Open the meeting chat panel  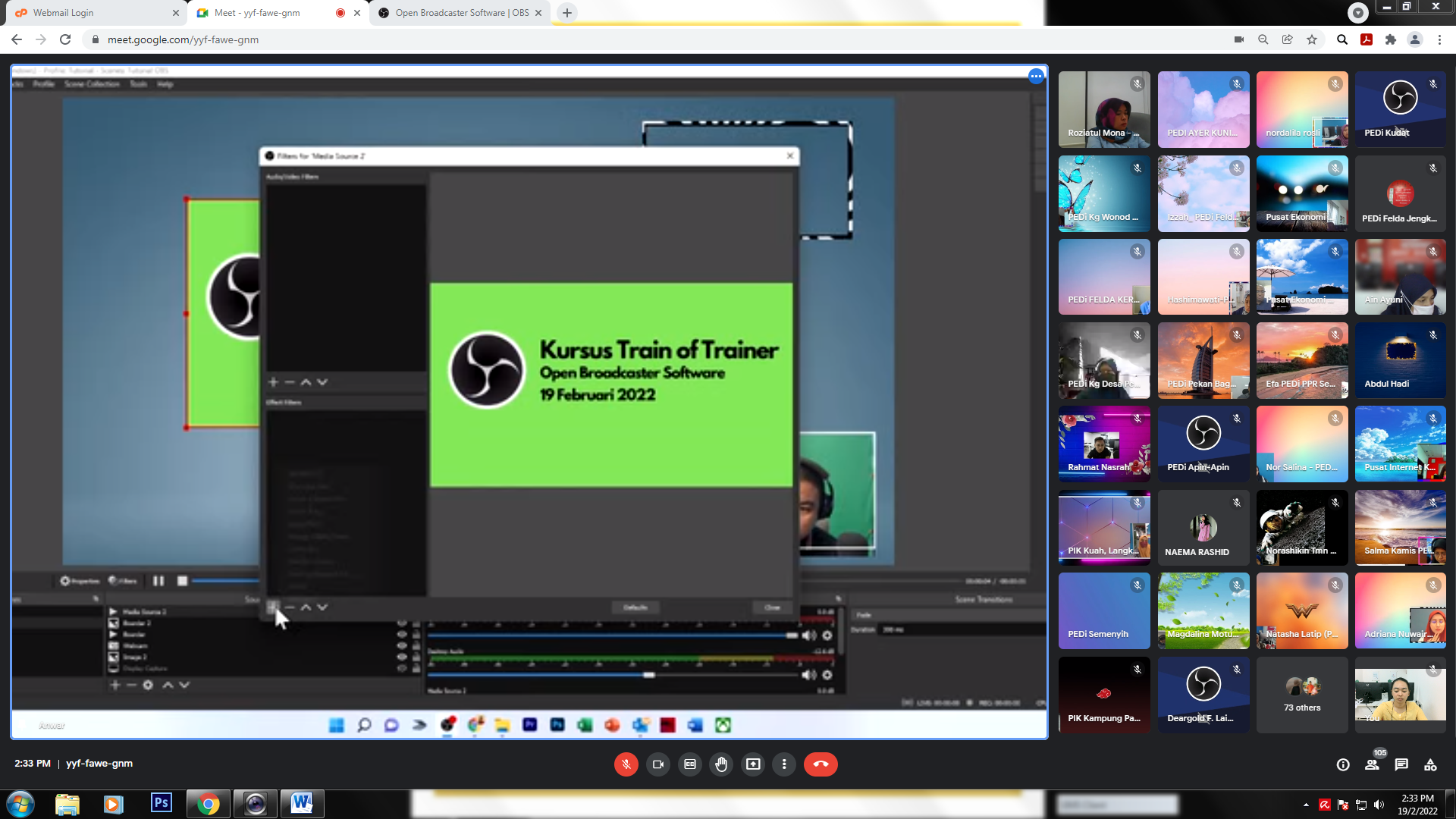tap(1401, 764)
